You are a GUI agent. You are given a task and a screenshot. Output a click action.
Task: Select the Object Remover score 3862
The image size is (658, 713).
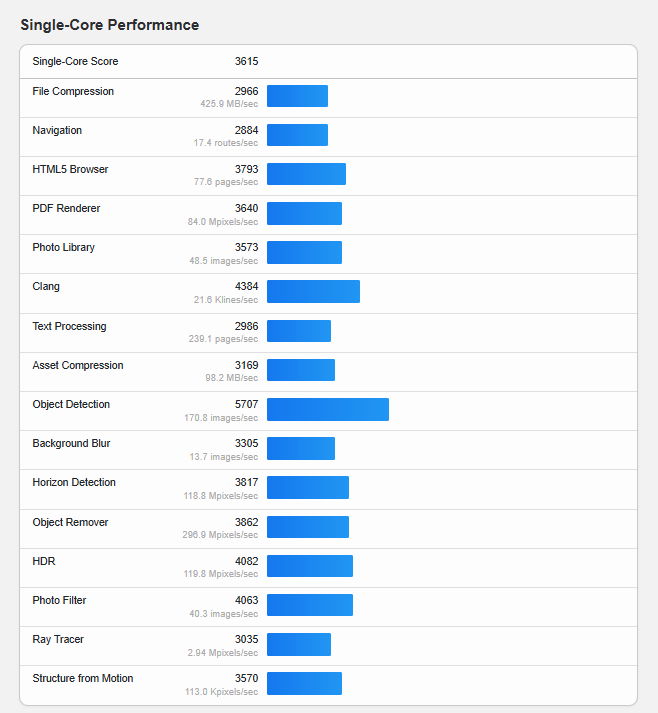[x=246, y=523]
